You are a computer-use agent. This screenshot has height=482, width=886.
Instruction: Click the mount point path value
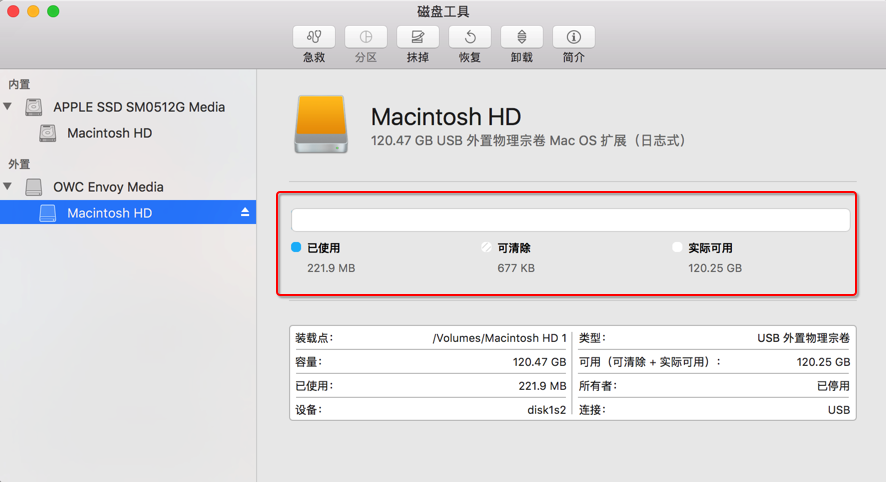[499, 338]
